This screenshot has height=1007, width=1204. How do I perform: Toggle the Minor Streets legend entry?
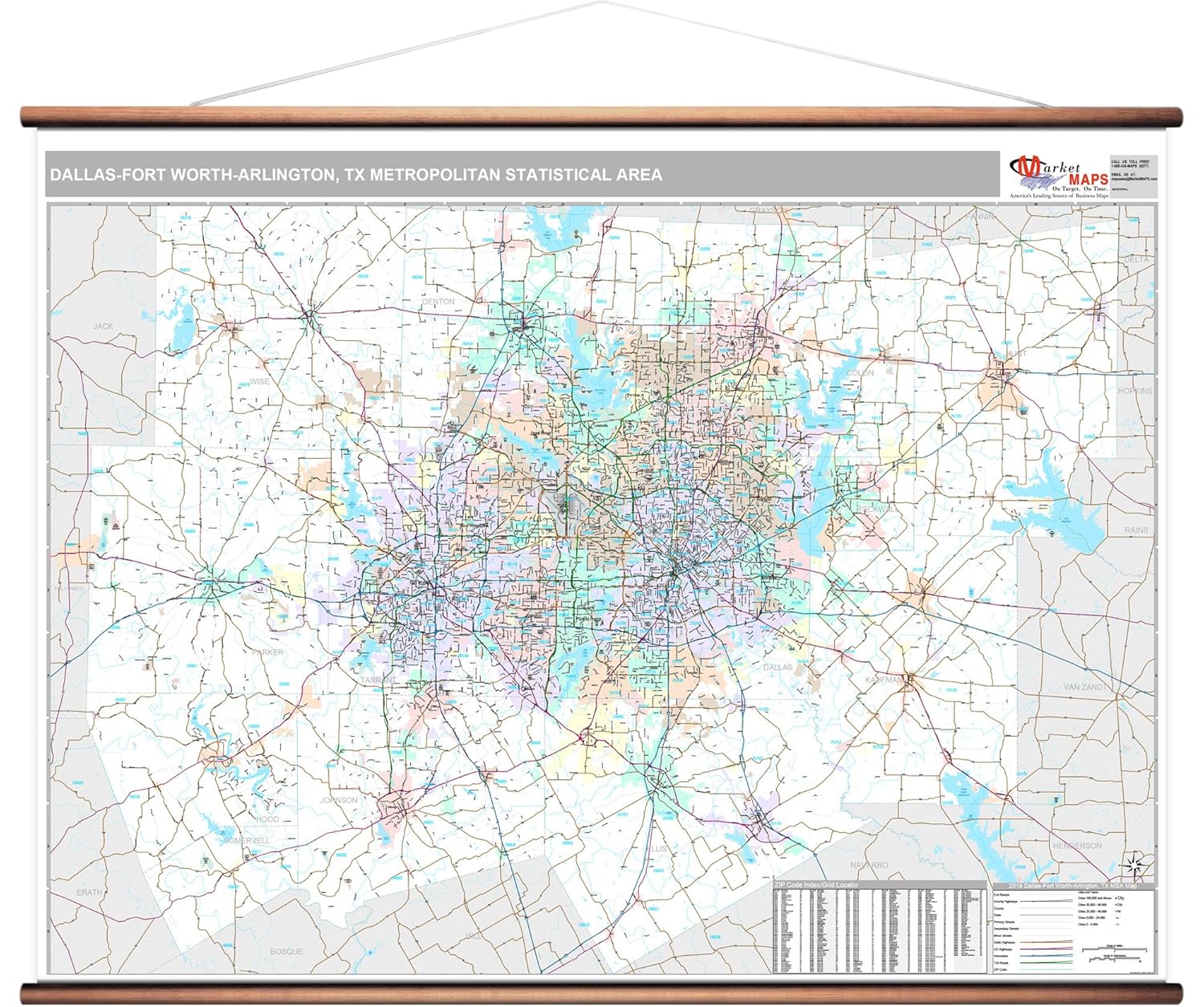tap(1046, 935)
